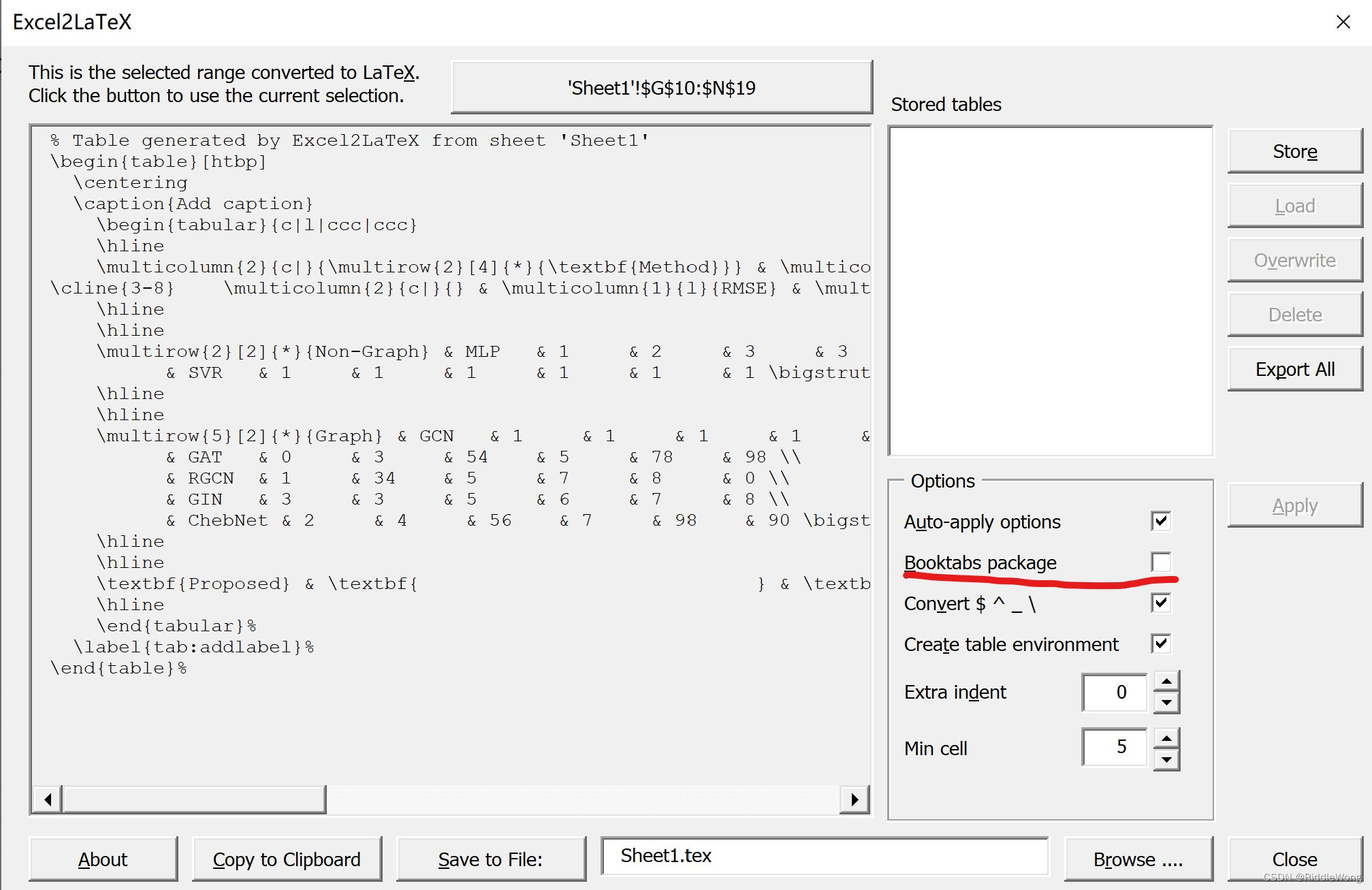Disable Auto-apply options
The image size is (1372, 890).
pyautogui.click(x=1162, y=521)
